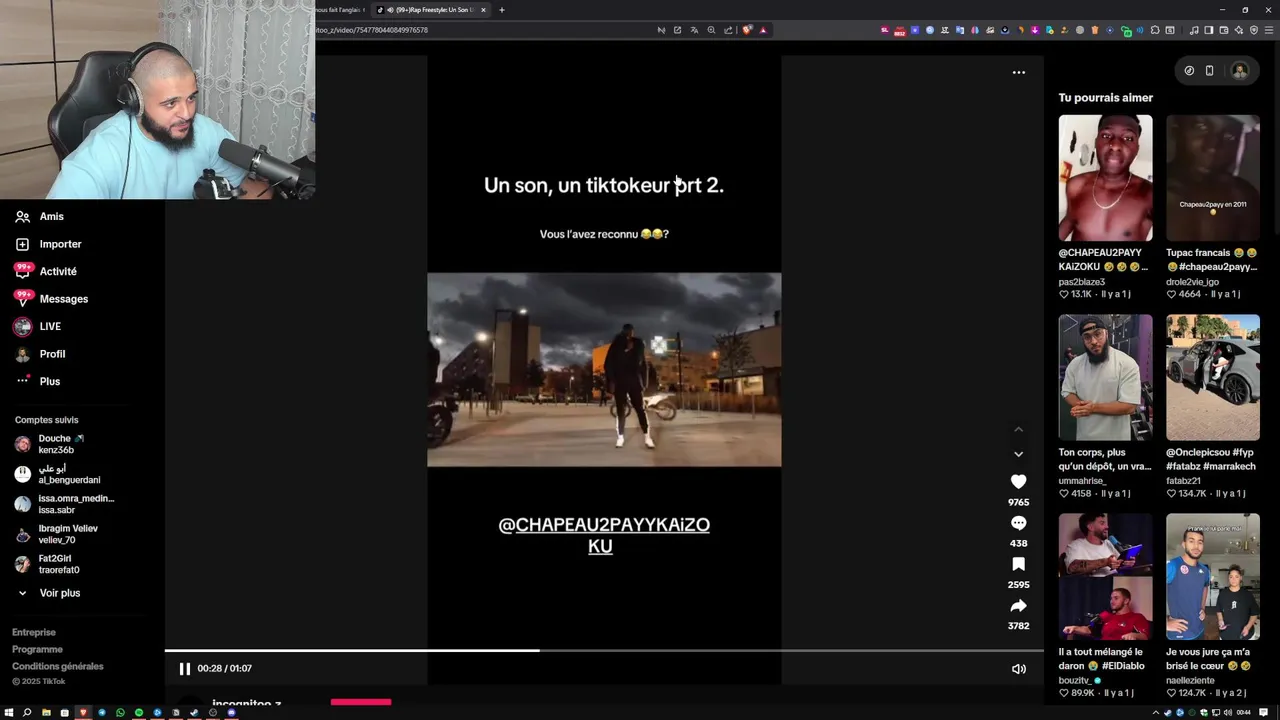The image size is (1280, 720).
Task: Open the browser hamburger menu
Action: (1269, 30)
